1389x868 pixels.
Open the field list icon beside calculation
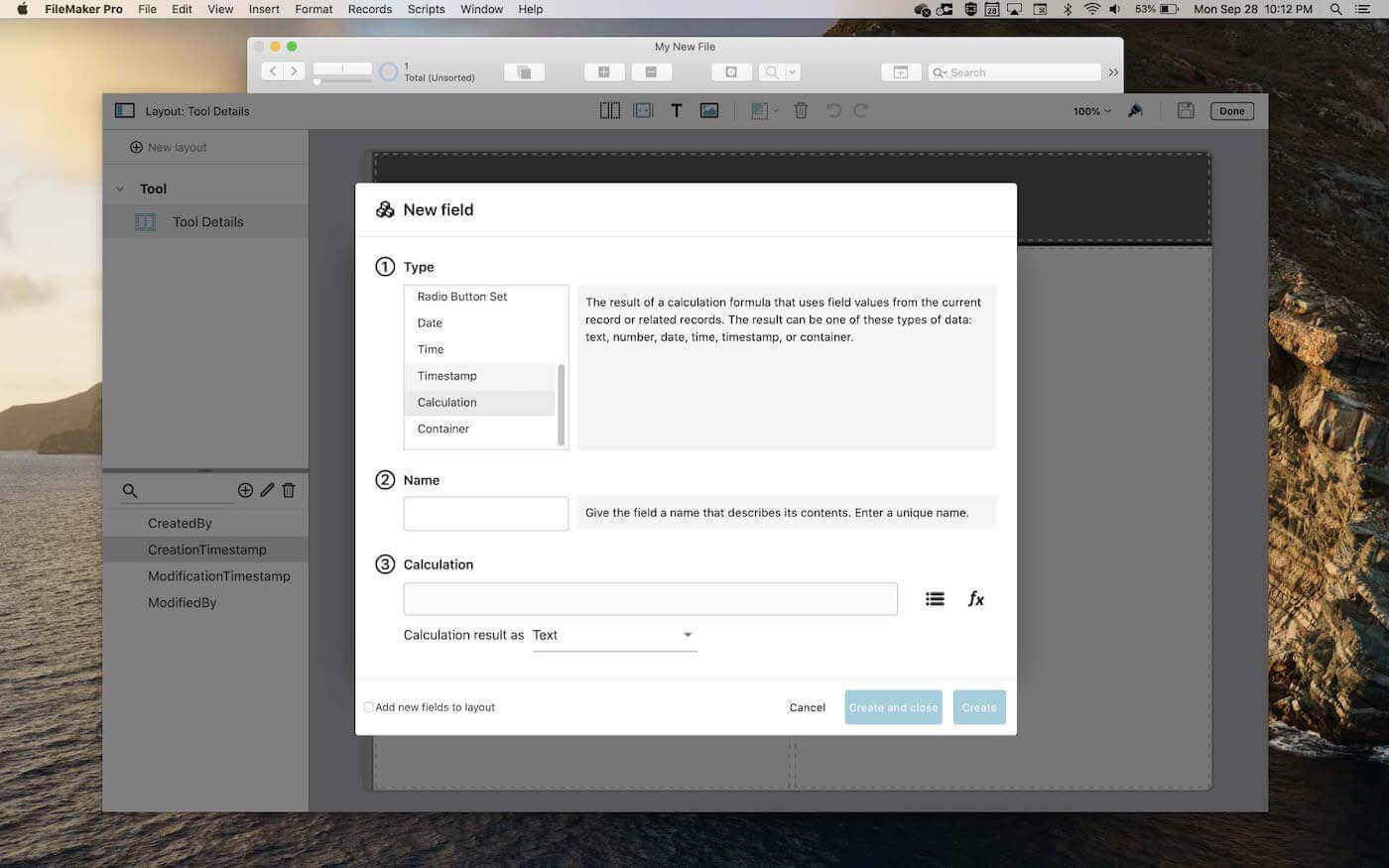point(935,599)
